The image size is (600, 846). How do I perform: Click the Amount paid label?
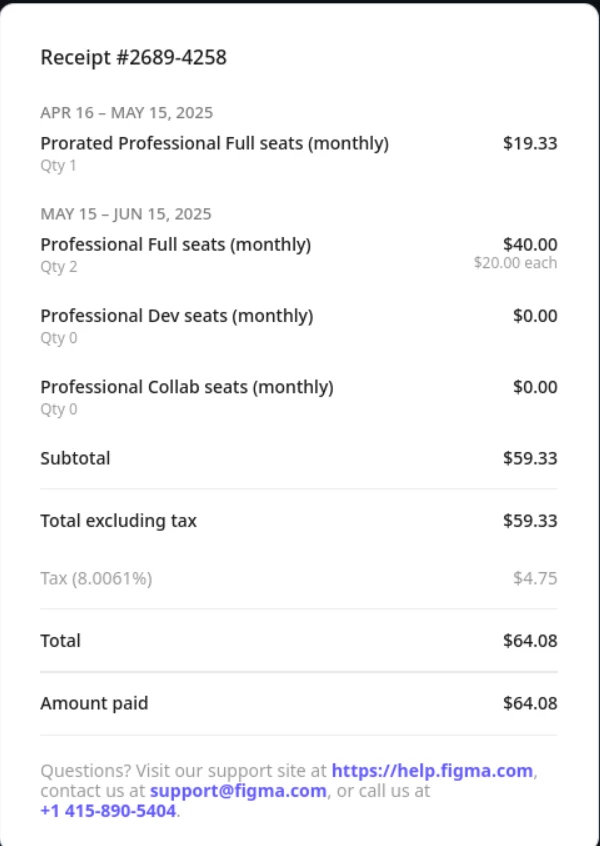tap(94, 703)
